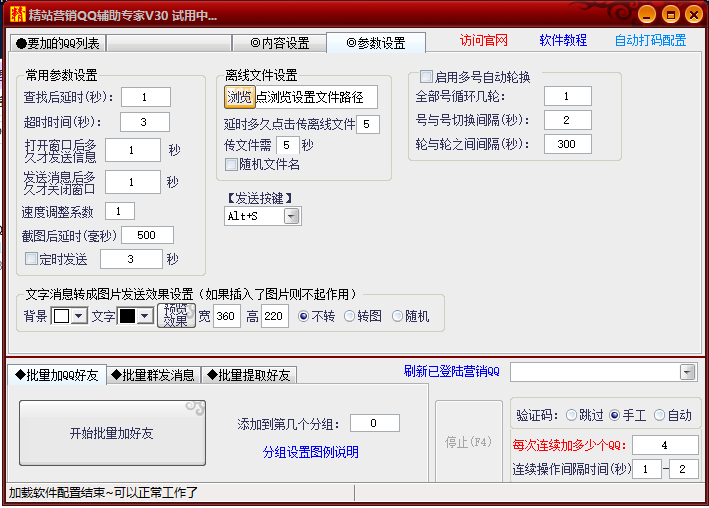This screenshot has height=508, width=709.
Task: Expand the 文字 color dropdown arrow
Action: click(x=145, y=316)
